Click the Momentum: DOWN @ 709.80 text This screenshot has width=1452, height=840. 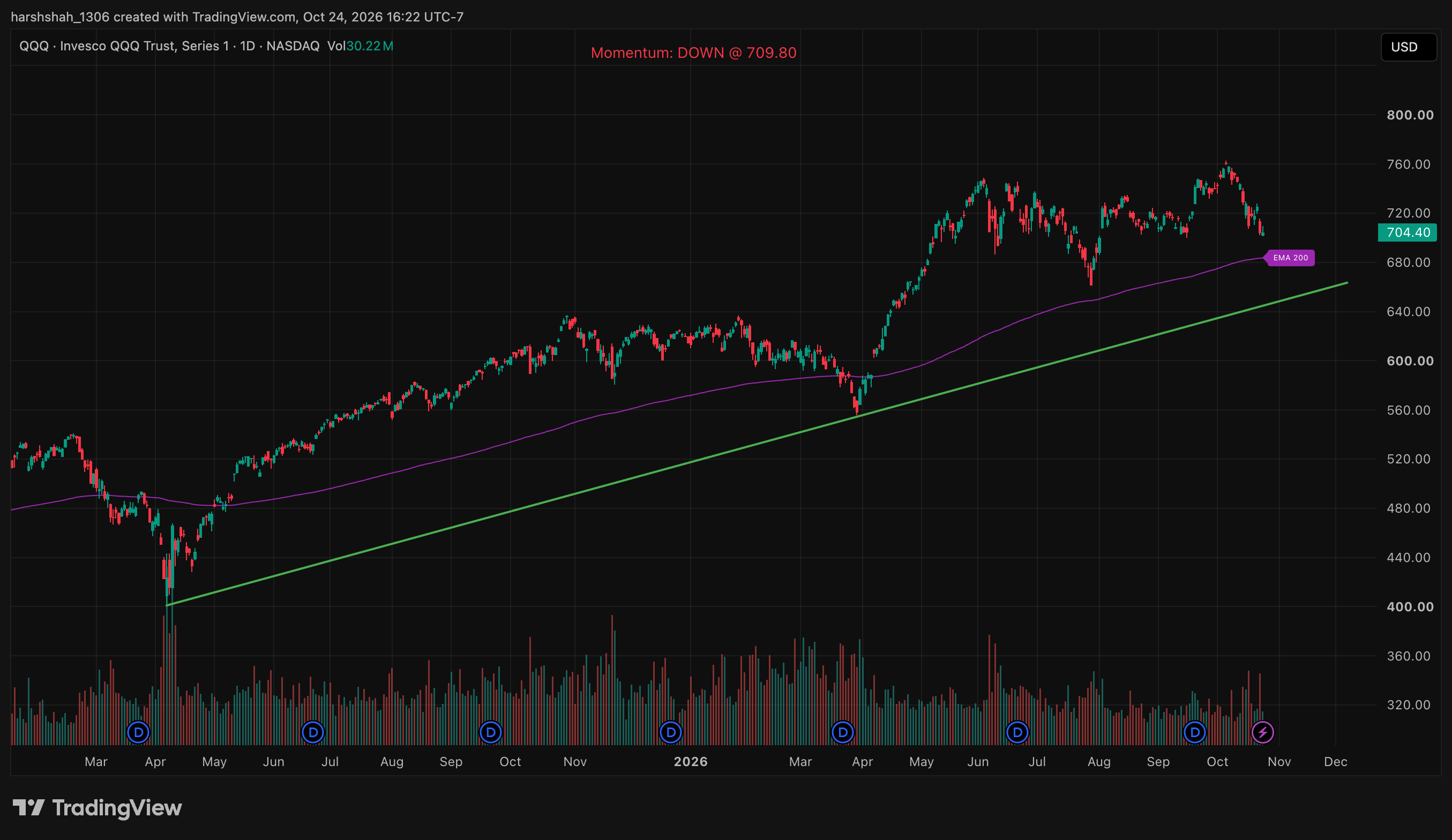(x=694, y=52)
